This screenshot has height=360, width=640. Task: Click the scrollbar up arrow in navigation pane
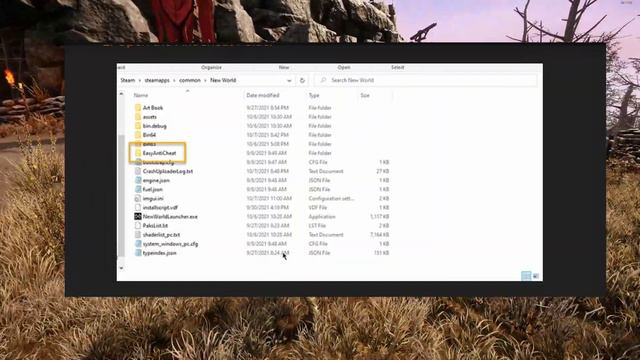[121, 94]
